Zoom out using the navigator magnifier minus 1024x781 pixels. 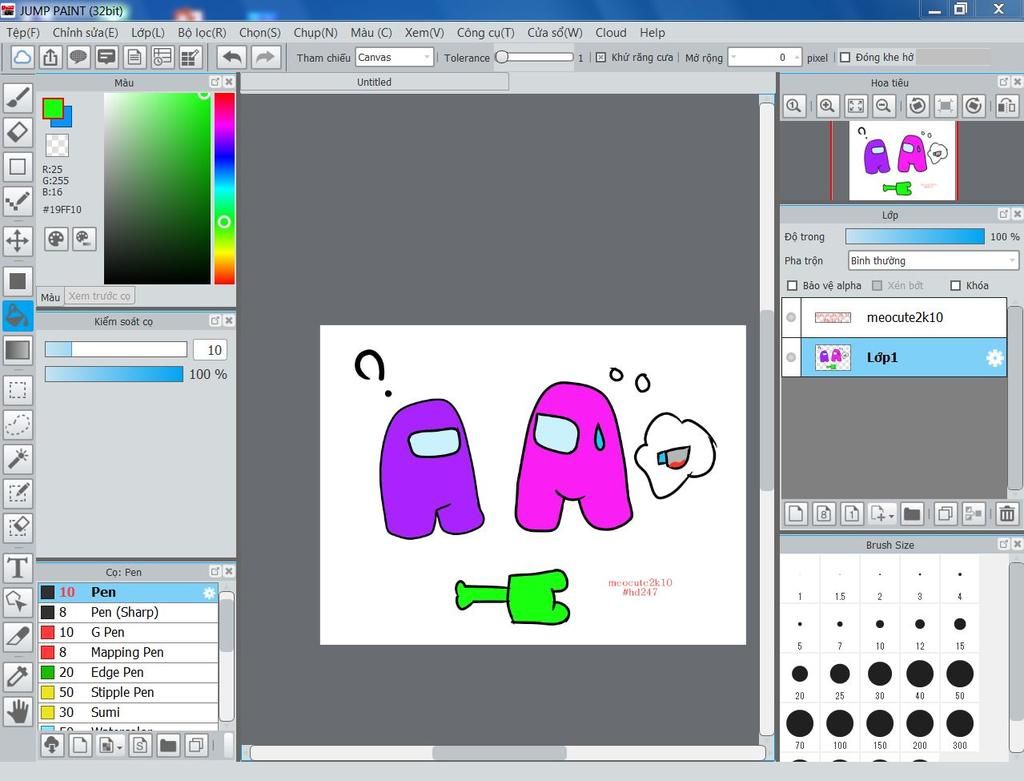(883, 106)
